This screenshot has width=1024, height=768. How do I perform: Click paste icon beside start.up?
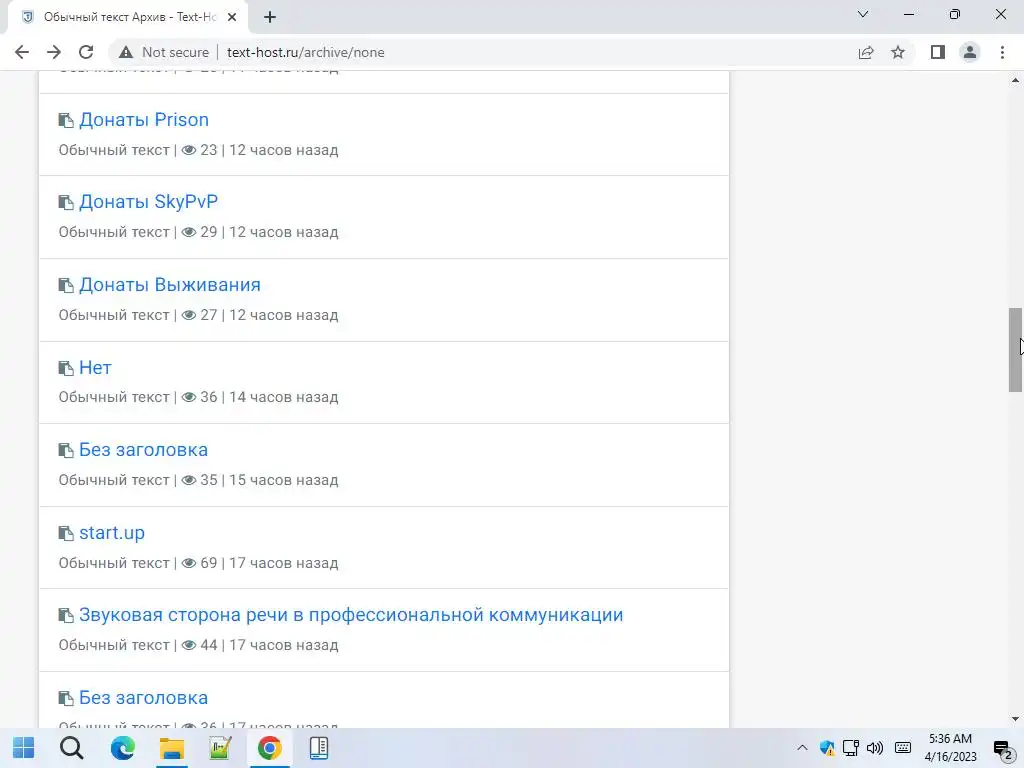click(66, 534)
